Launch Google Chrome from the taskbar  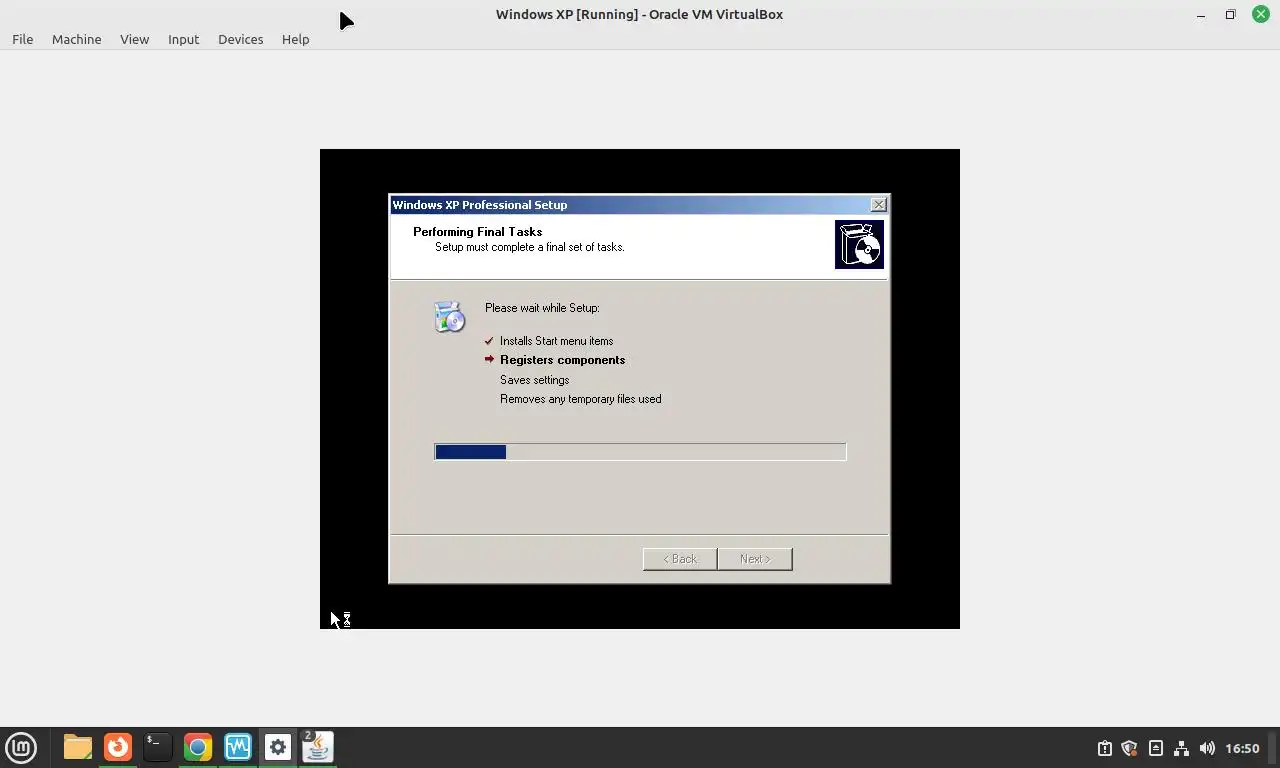tap(197, 747)
